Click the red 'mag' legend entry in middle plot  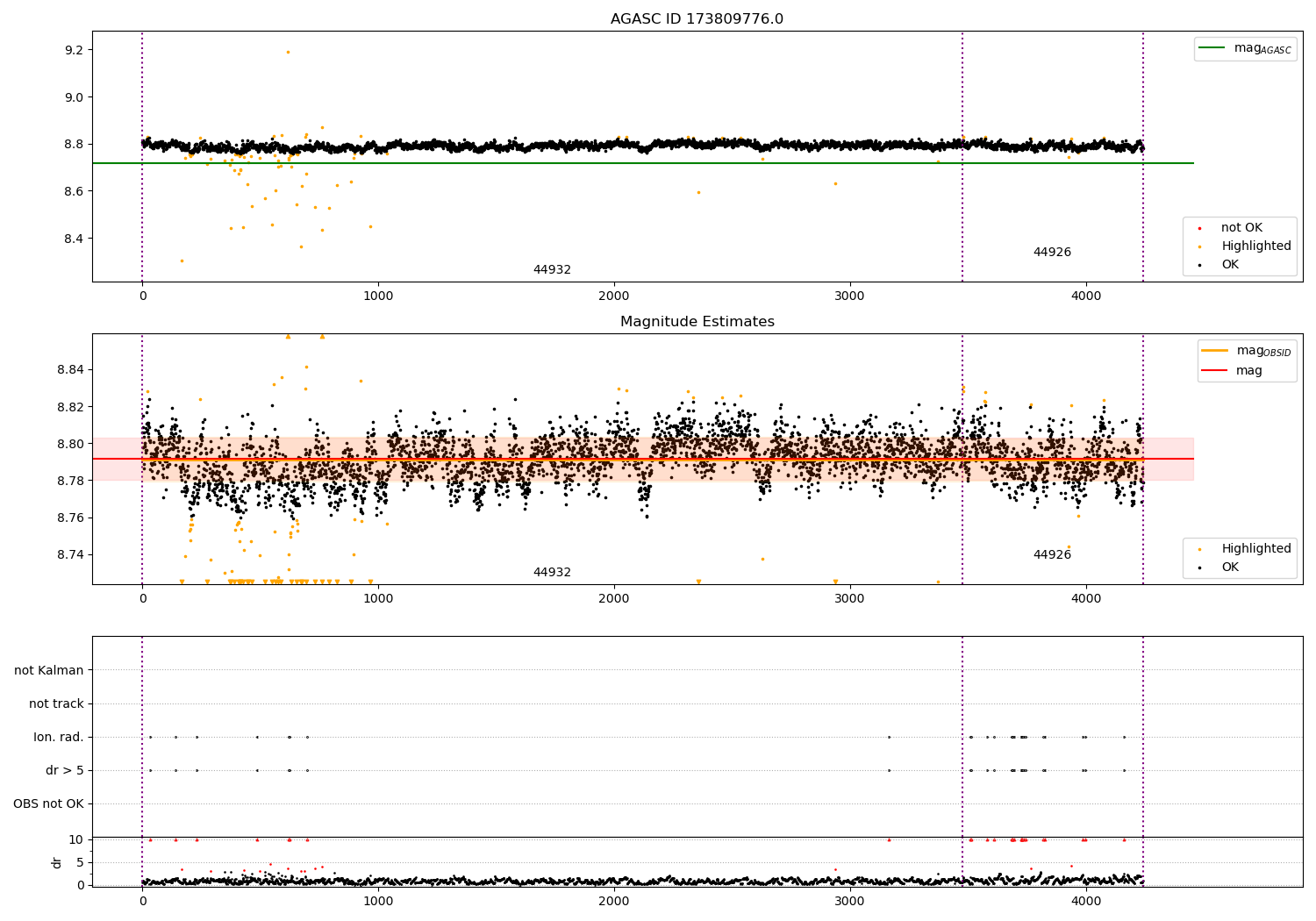coord(1233,371)
